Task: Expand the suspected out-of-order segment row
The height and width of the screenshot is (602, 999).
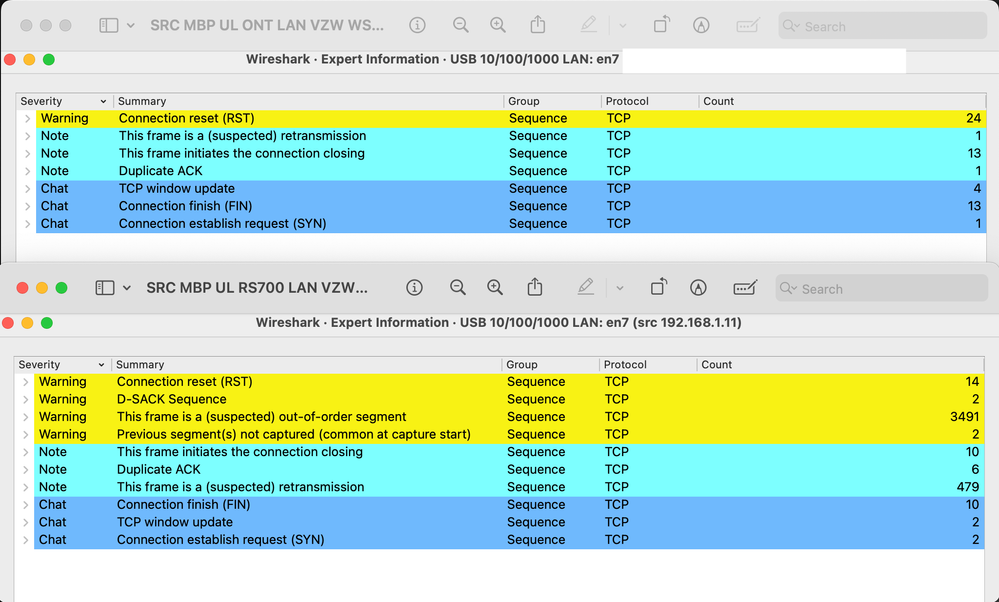Action: point(26,417)
